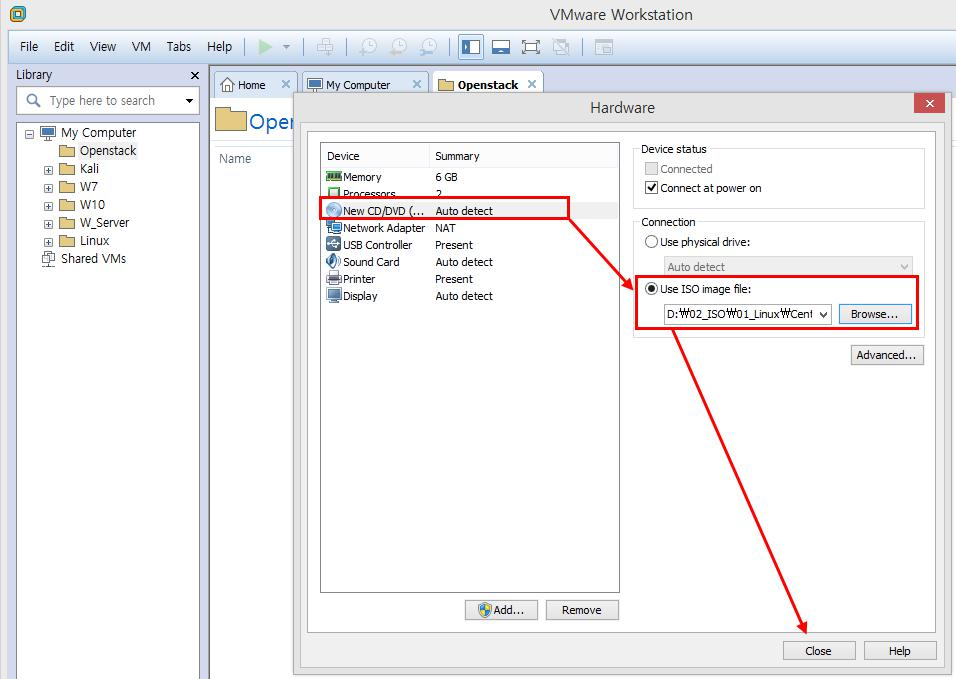Select Use physical drive radio button
The image size is (956, 679).
point(651,242)
